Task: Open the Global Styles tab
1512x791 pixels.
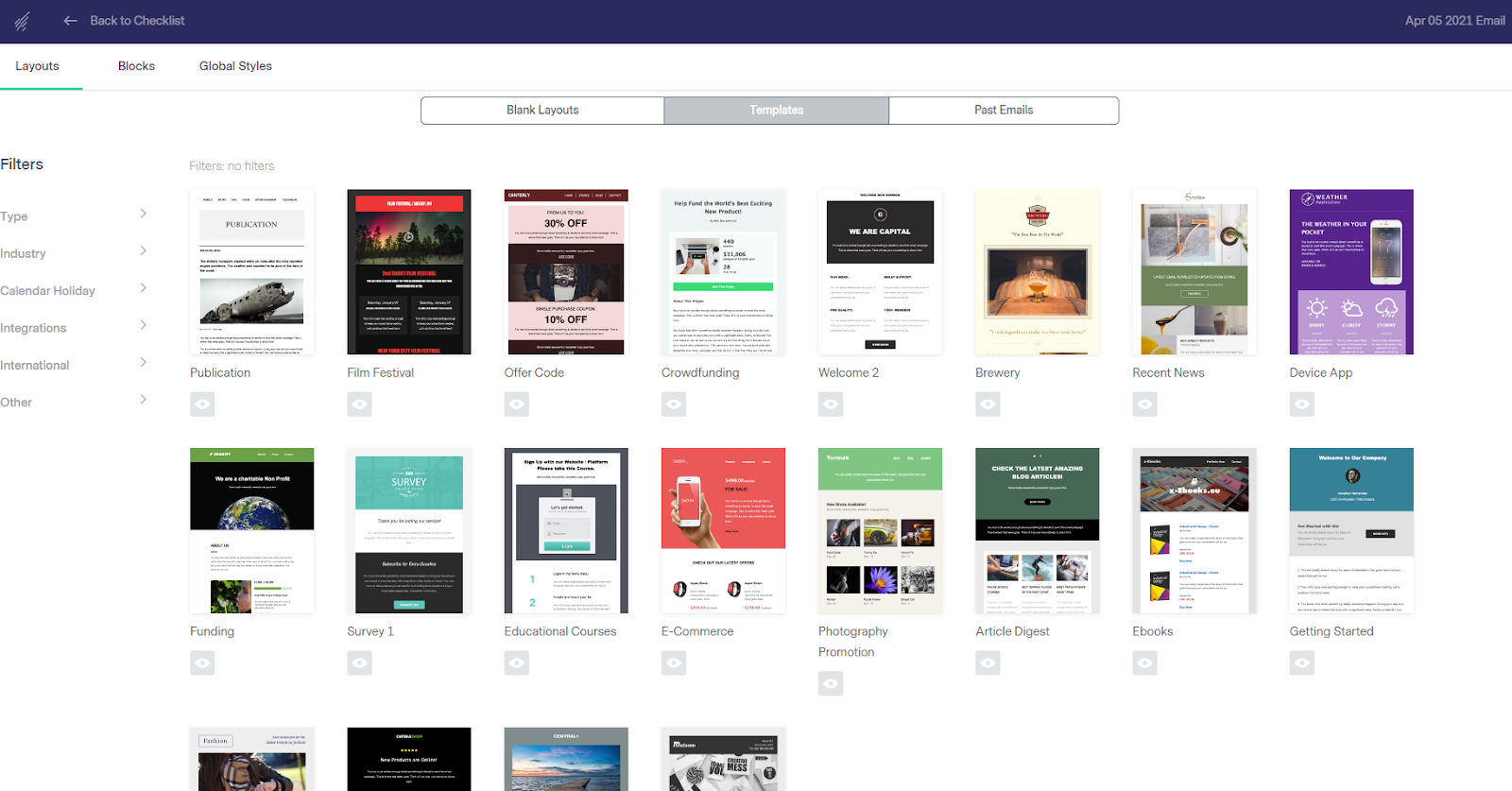Action: [x=235, y=66]
